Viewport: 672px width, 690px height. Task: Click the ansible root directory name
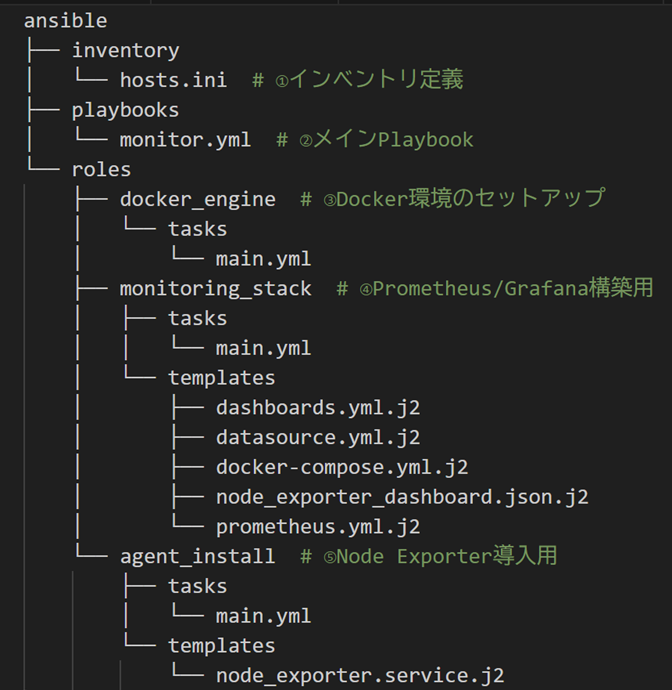[x=65, y=20]
